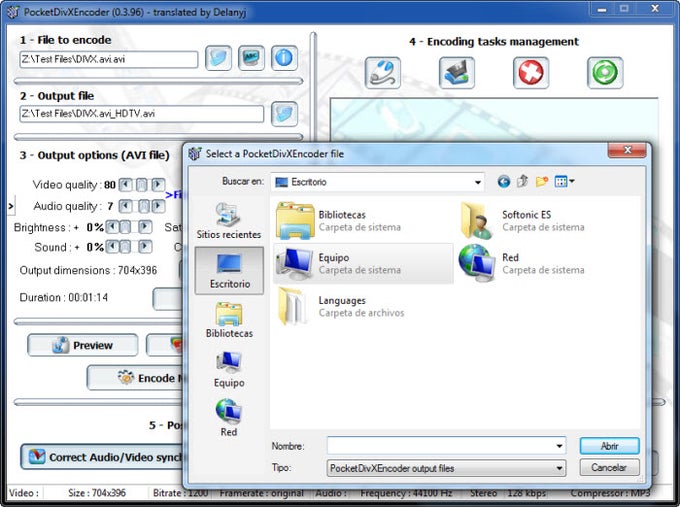Click the Cancelar button
680x507 pixels.
click(x=609, y=468)
